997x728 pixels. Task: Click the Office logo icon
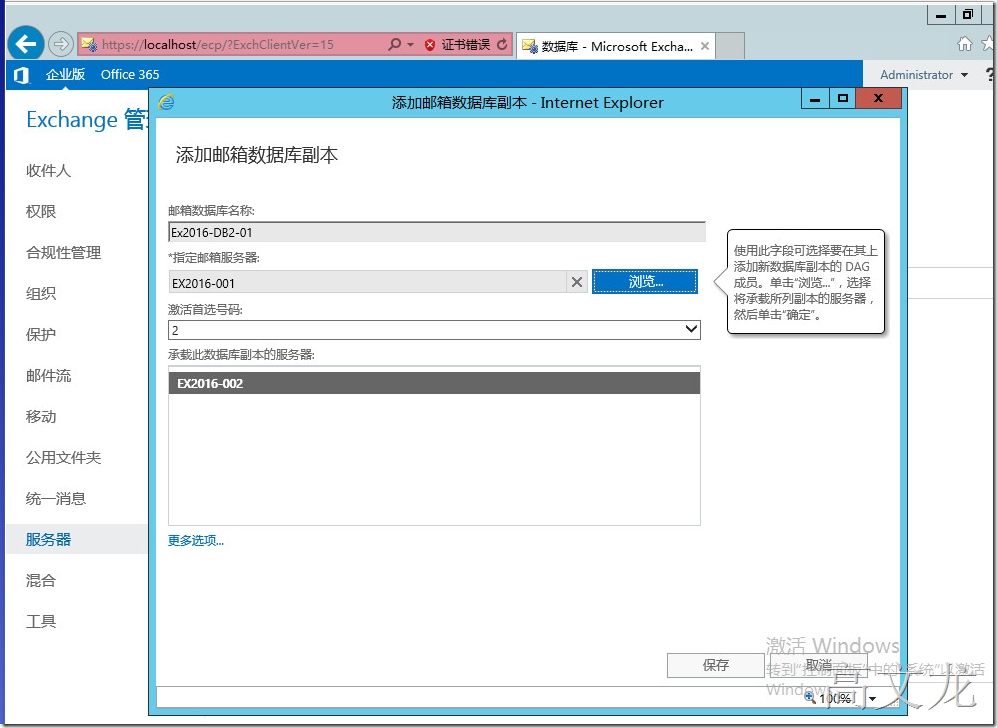click(21, 75)
